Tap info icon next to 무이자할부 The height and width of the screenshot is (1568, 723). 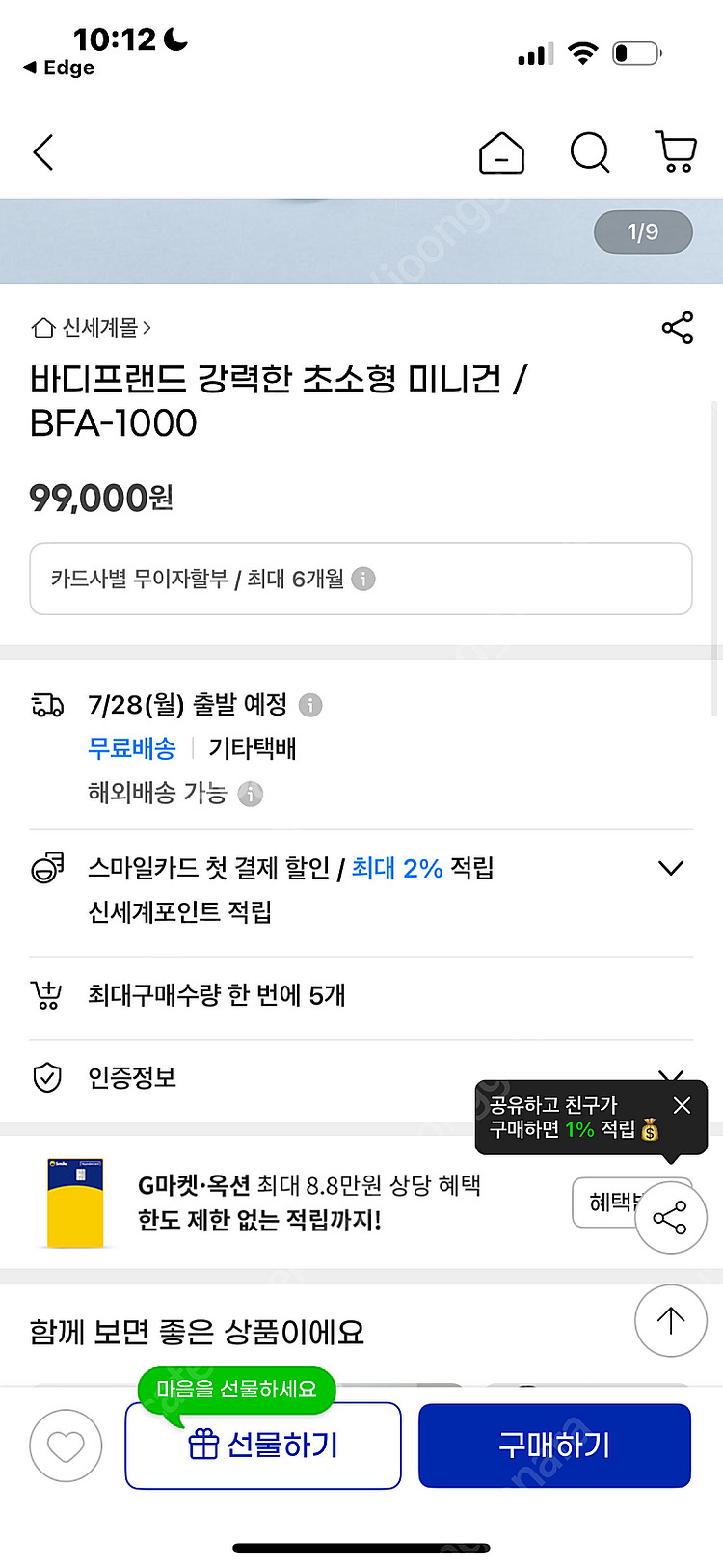[x=363, y=579]
